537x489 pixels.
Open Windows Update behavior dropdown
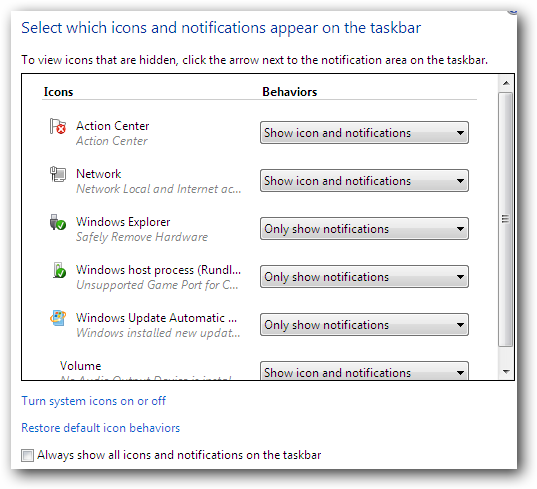[364, 324]
